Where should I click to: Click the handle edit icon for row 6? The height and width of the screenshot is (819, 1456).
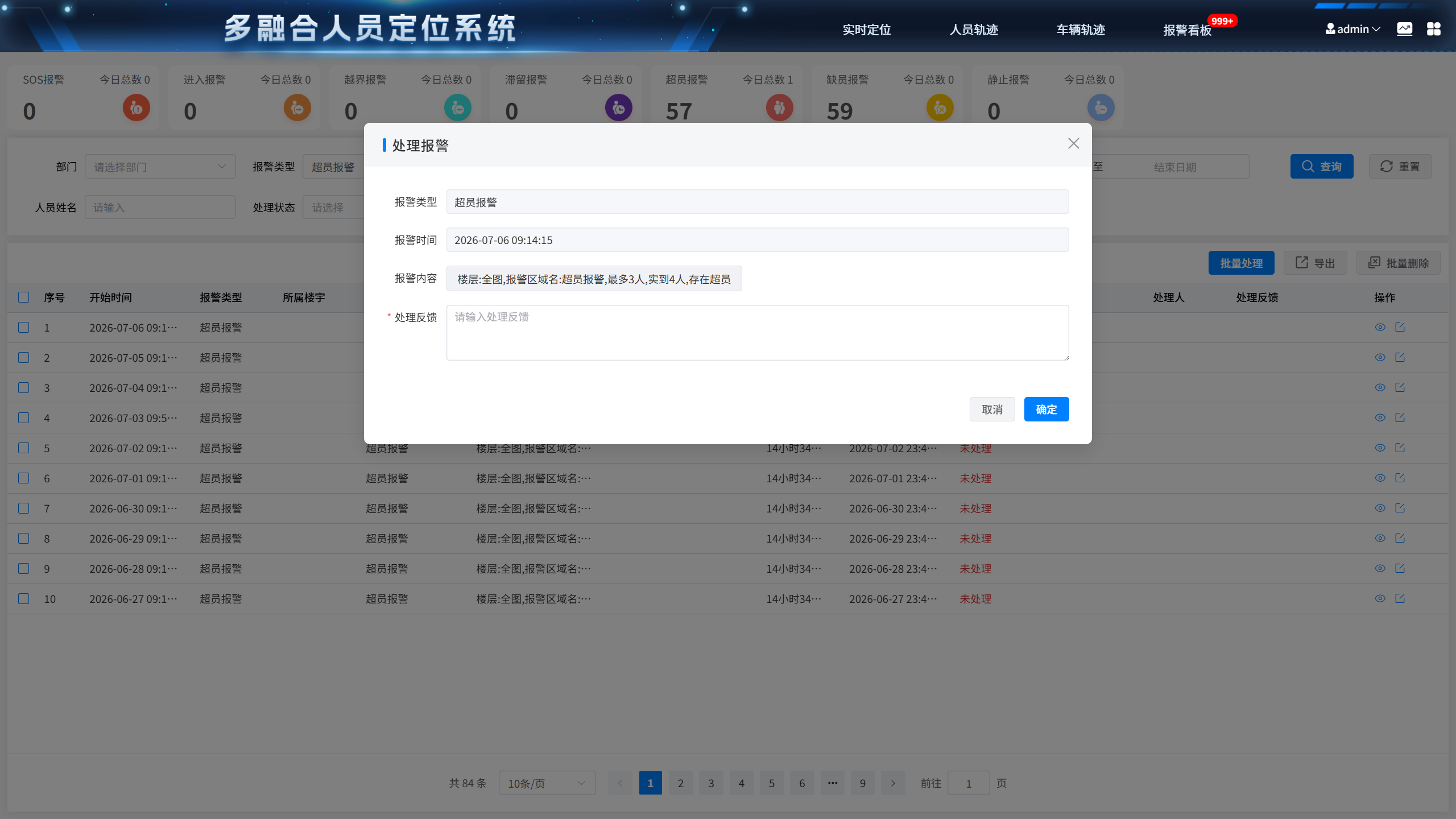(1400, 478)
